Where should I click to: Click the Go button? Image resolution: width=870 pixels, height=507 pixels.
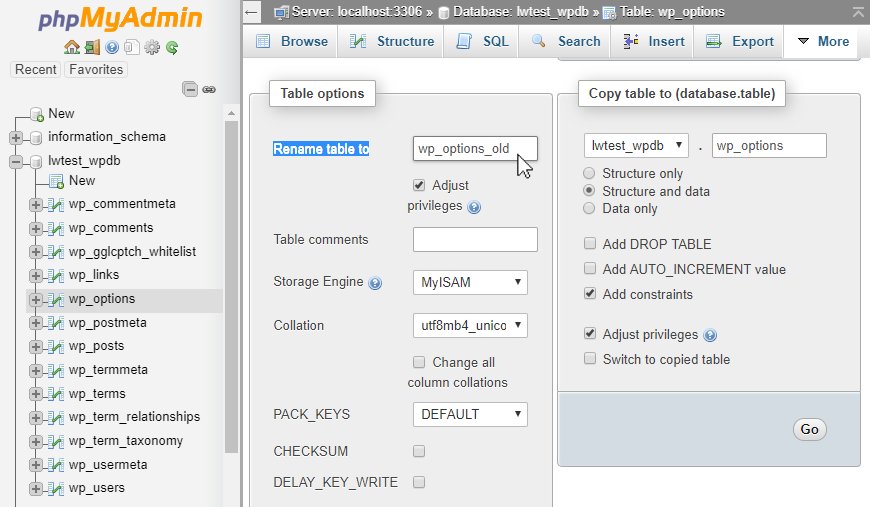click(810, 429)
